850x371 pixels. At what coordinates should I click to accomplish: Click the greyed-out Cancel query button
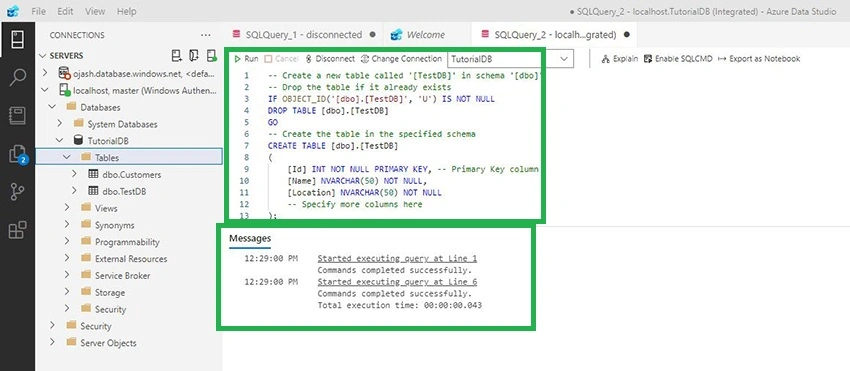[x=282, y=59]
